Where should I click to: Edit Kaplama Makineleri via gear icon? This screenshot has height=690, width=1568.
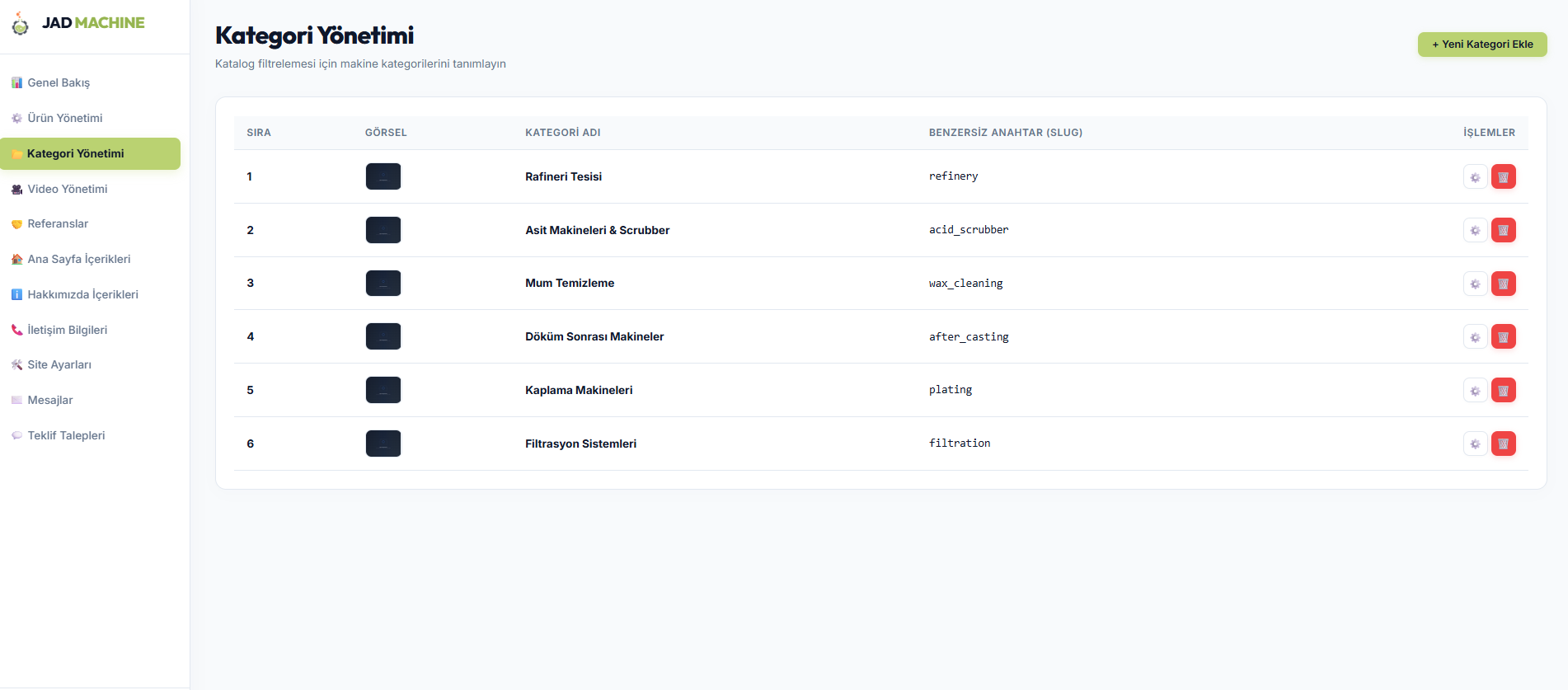(1475, 391)
